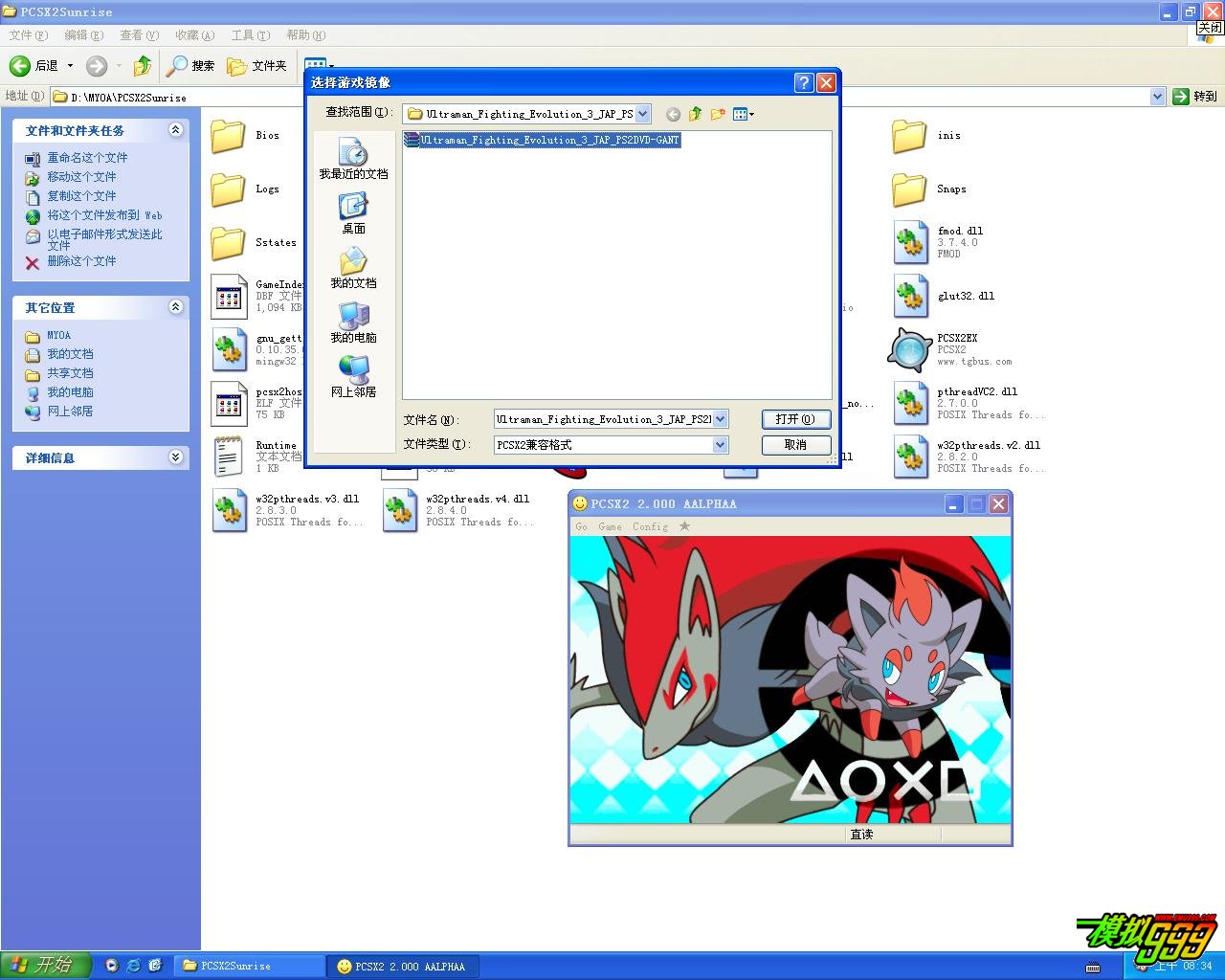The width and height of the screenshot is (1225, 980).
Task: Create new folder via dialog toolbar icon
Action: pos(718,114)
